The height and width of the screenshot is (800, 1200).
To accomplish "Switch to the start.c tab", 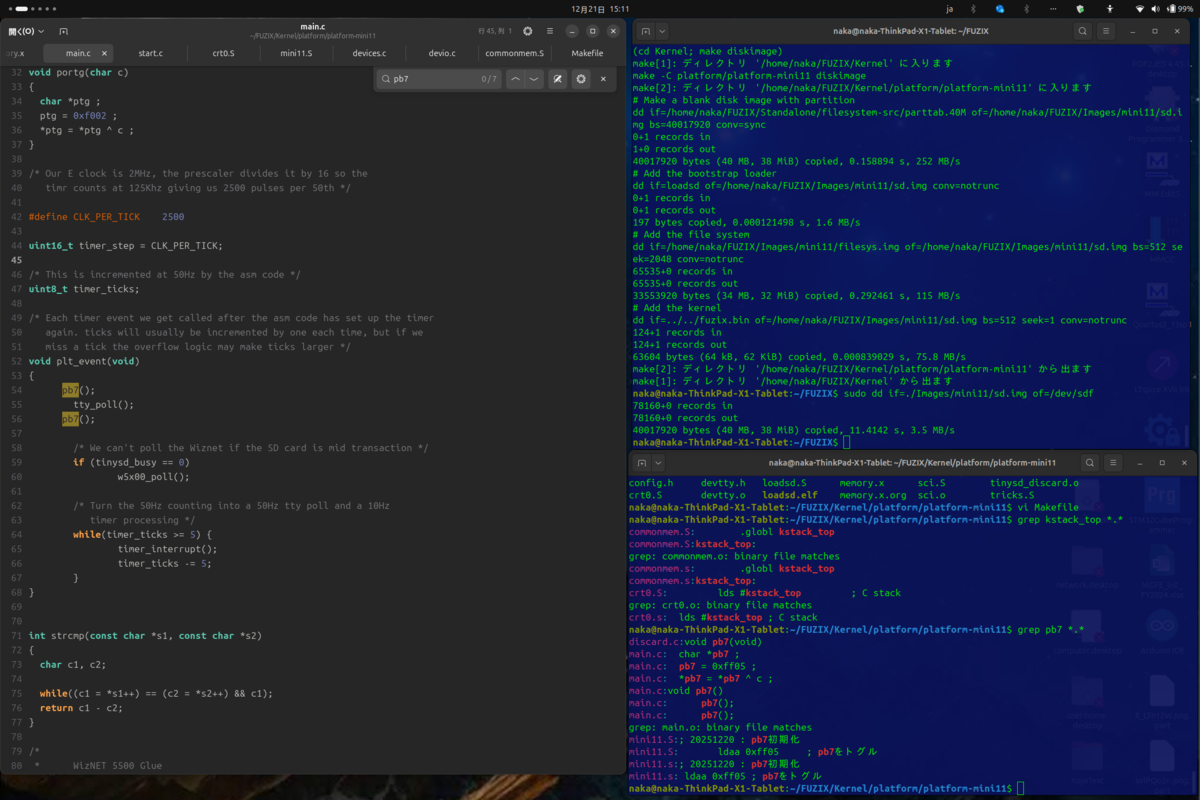I will (150, 53).
